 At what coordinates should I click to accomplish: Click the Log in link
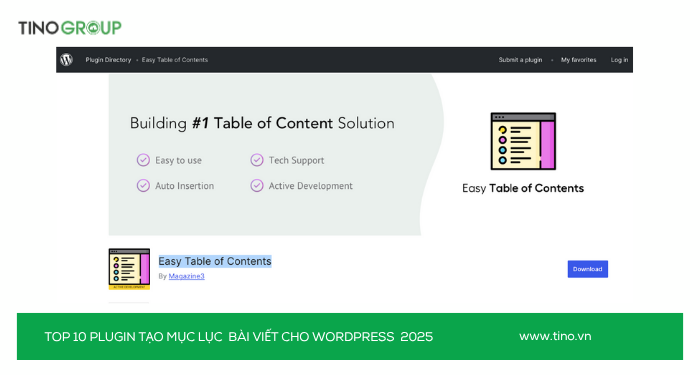619,60
